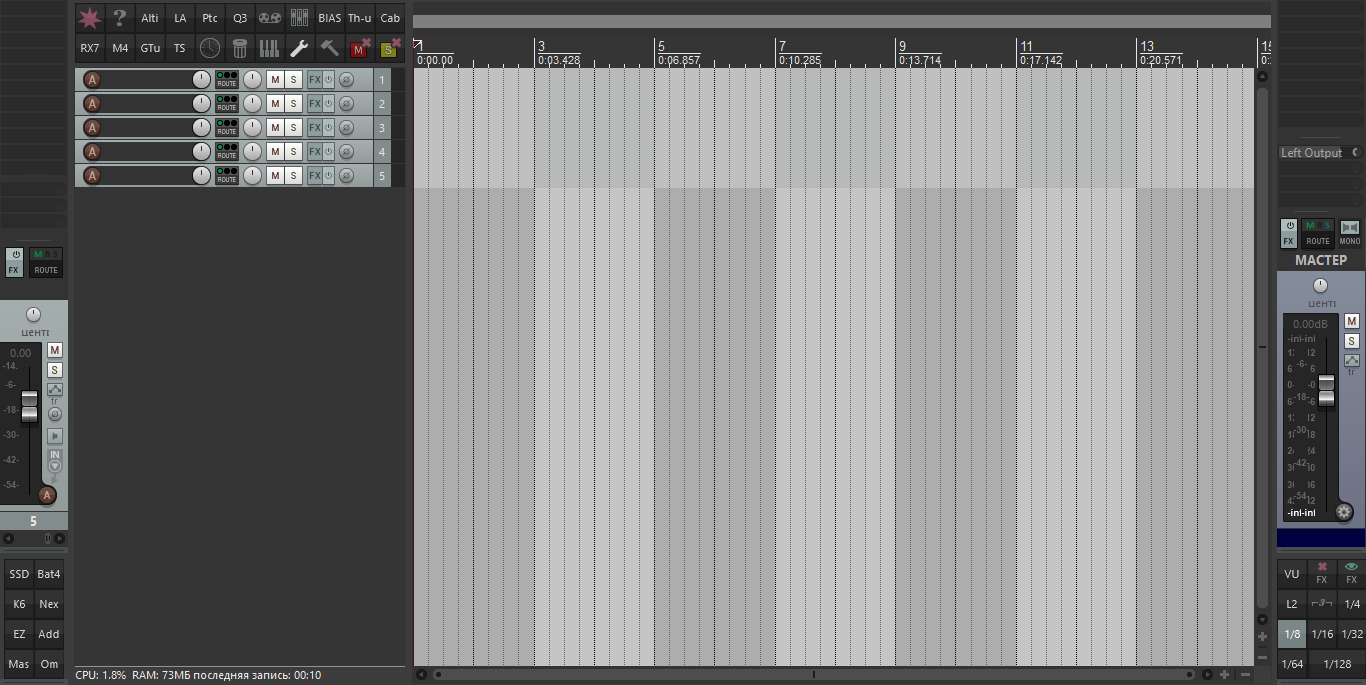Open master track ROUTE settings

click(x=1318, y=234)
